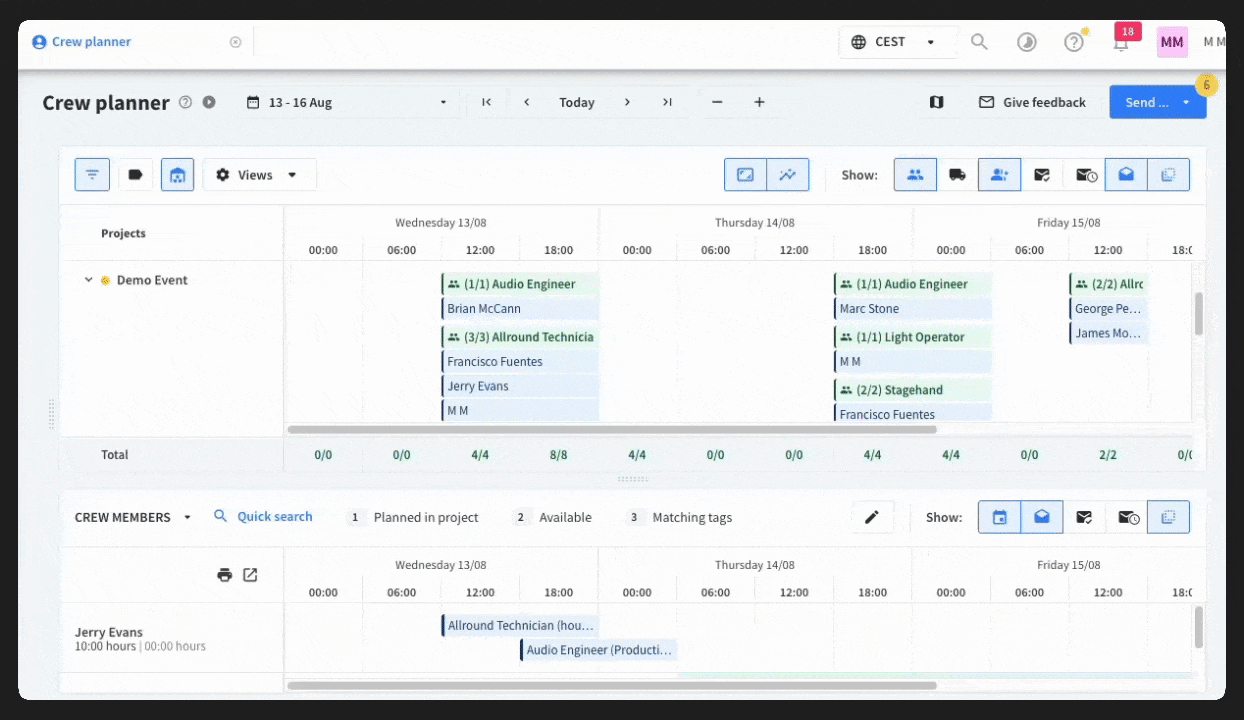The width and height of the screenshot is (1244, 720).
Task: Select the Matching tags tab
Action: click(x=679, y=517)
